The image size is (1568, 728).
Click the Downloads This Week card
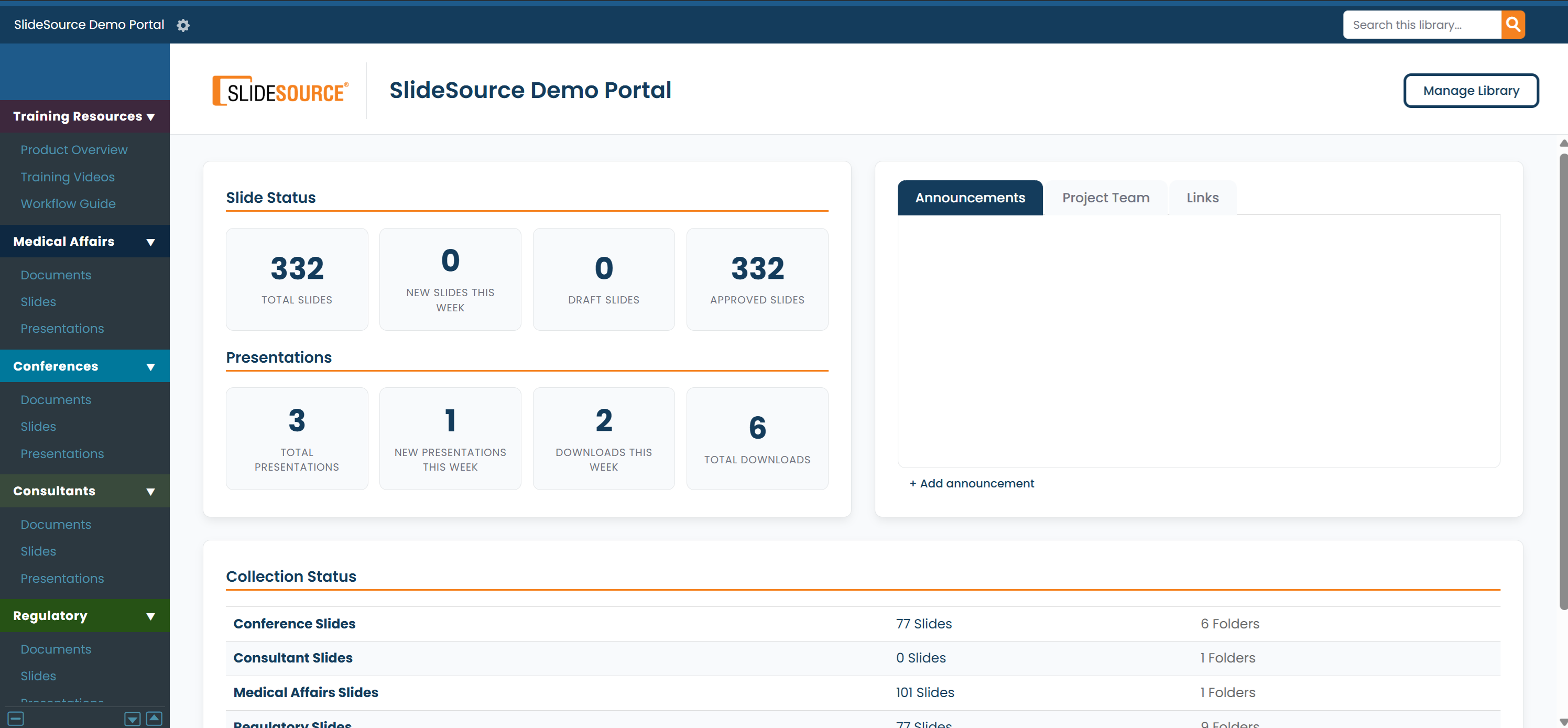click(x=604, y=439)
